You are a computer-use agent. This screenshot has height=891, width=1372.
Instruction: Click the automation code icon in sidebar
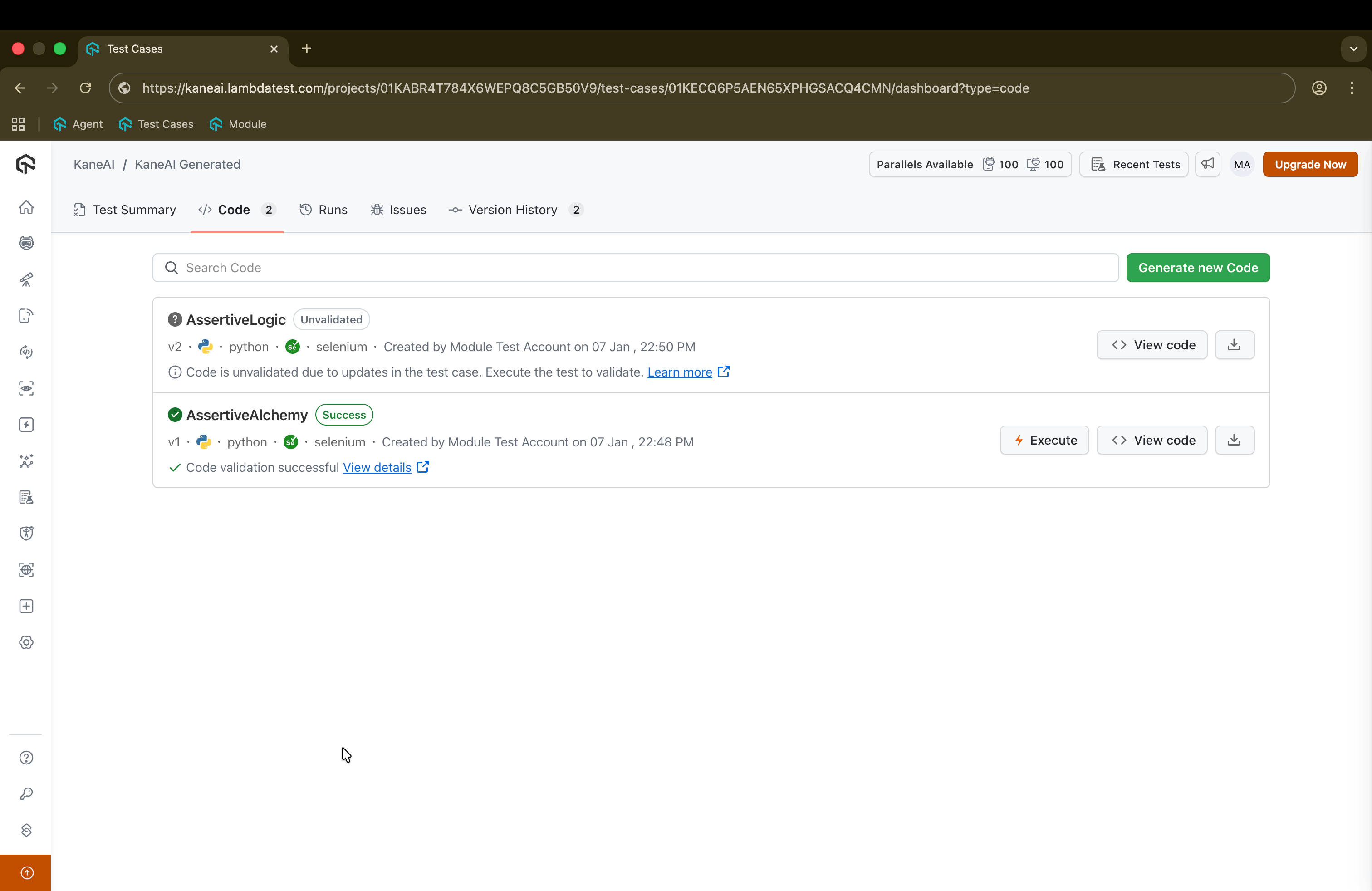point(26,352)
